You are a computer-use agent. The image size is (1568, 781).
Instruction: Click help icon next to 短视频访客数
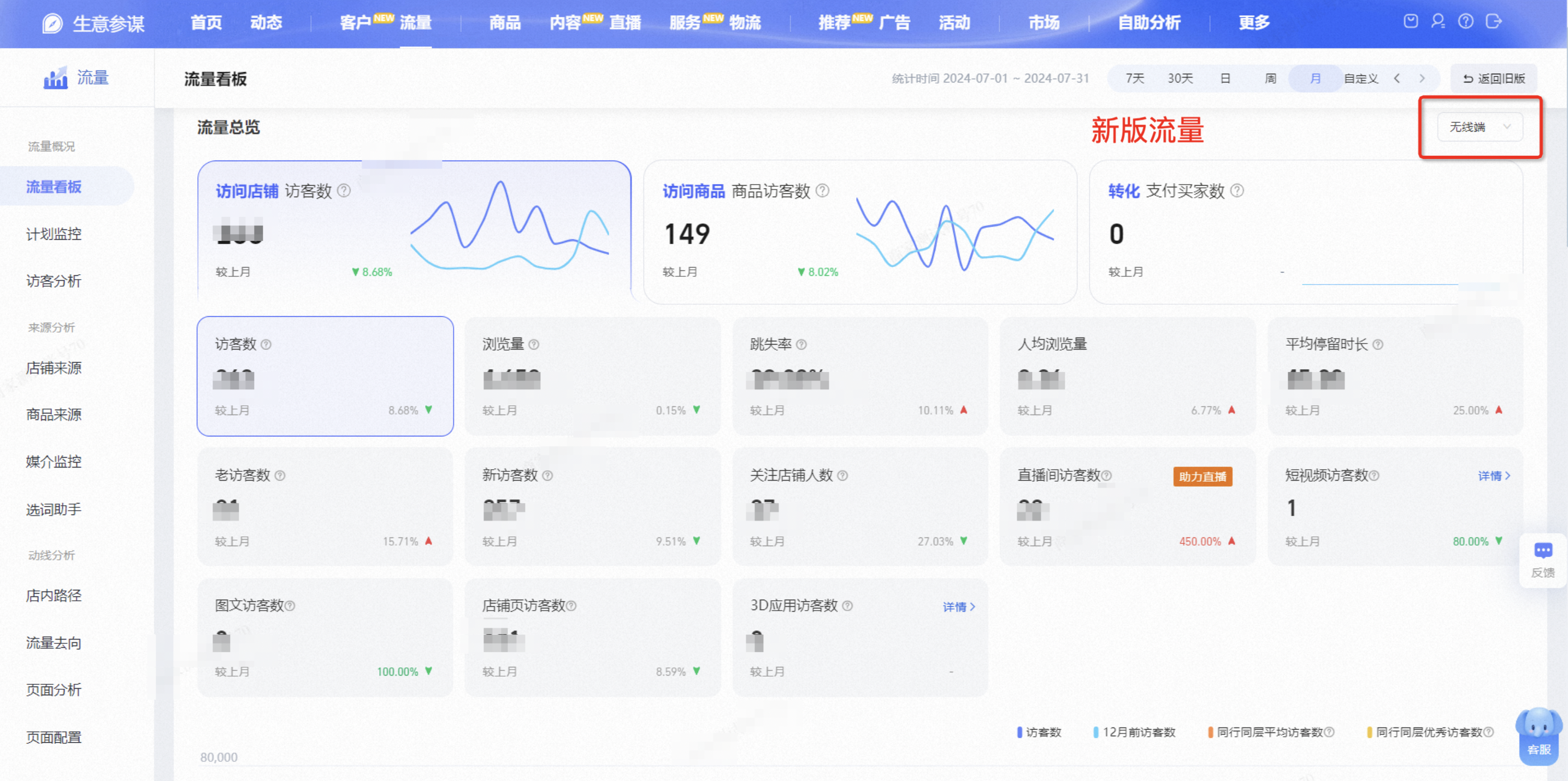point(1374,476)
